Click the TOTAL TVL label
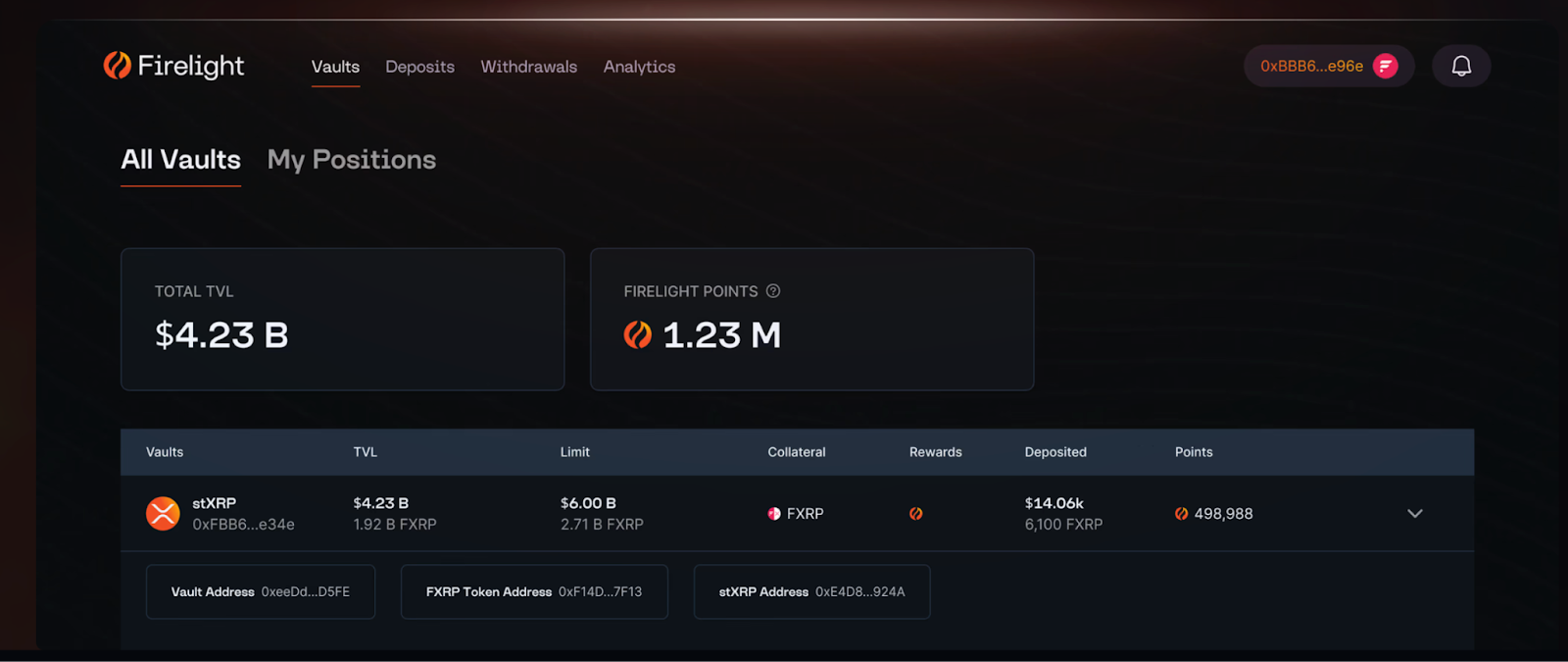The height and width of the screenshot is (662, 1568). click(x=194, y=291)
